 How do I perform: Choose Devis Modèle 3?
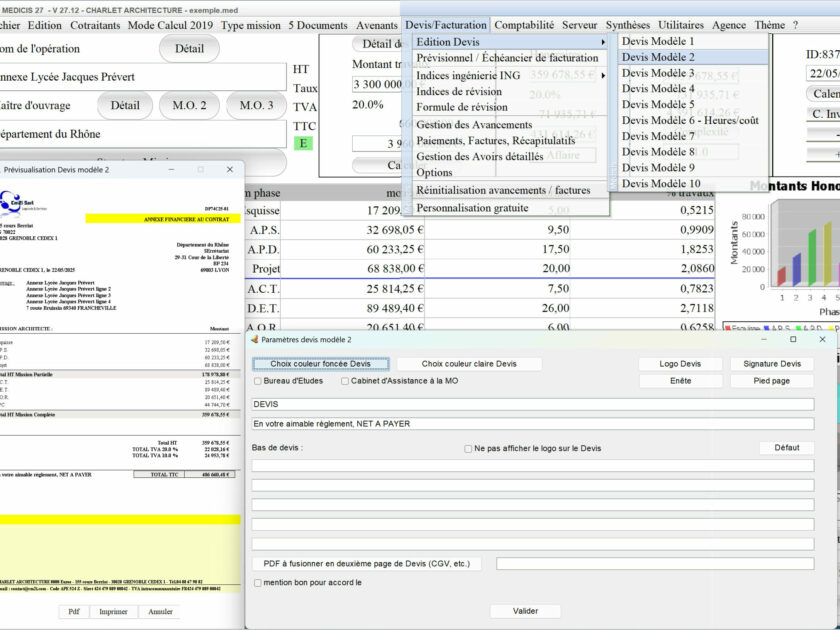[693, 73]
